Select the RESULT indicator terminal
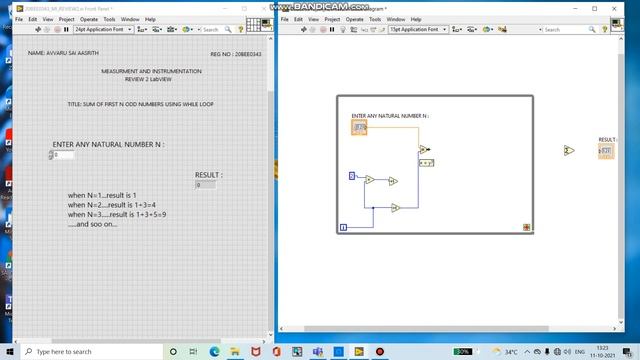Image resolution: width=640 pixels, height=360 pixels. click(x=606, y=151)
